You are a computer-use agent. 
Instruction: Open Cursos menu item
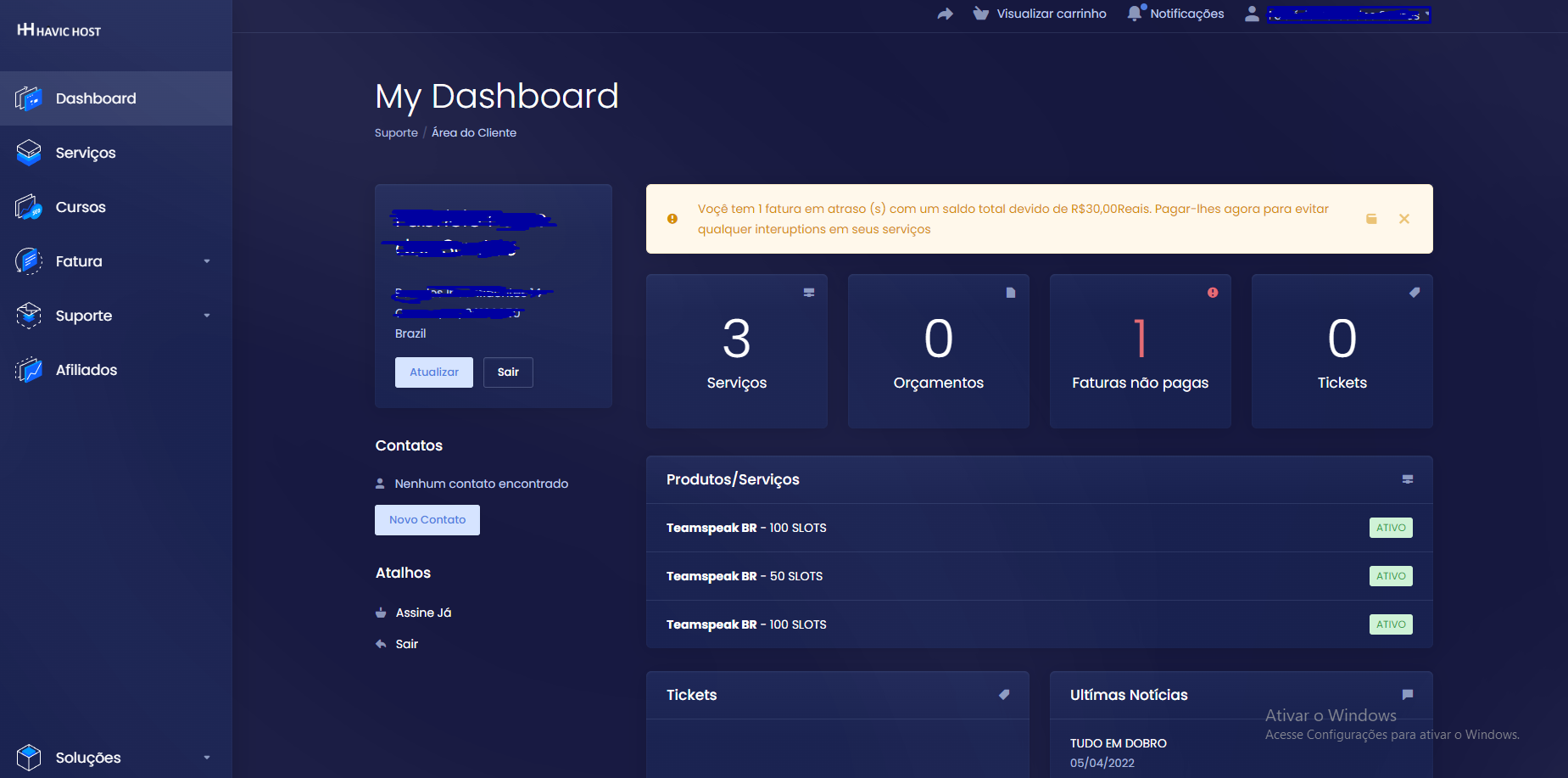(x=116, y=207)
